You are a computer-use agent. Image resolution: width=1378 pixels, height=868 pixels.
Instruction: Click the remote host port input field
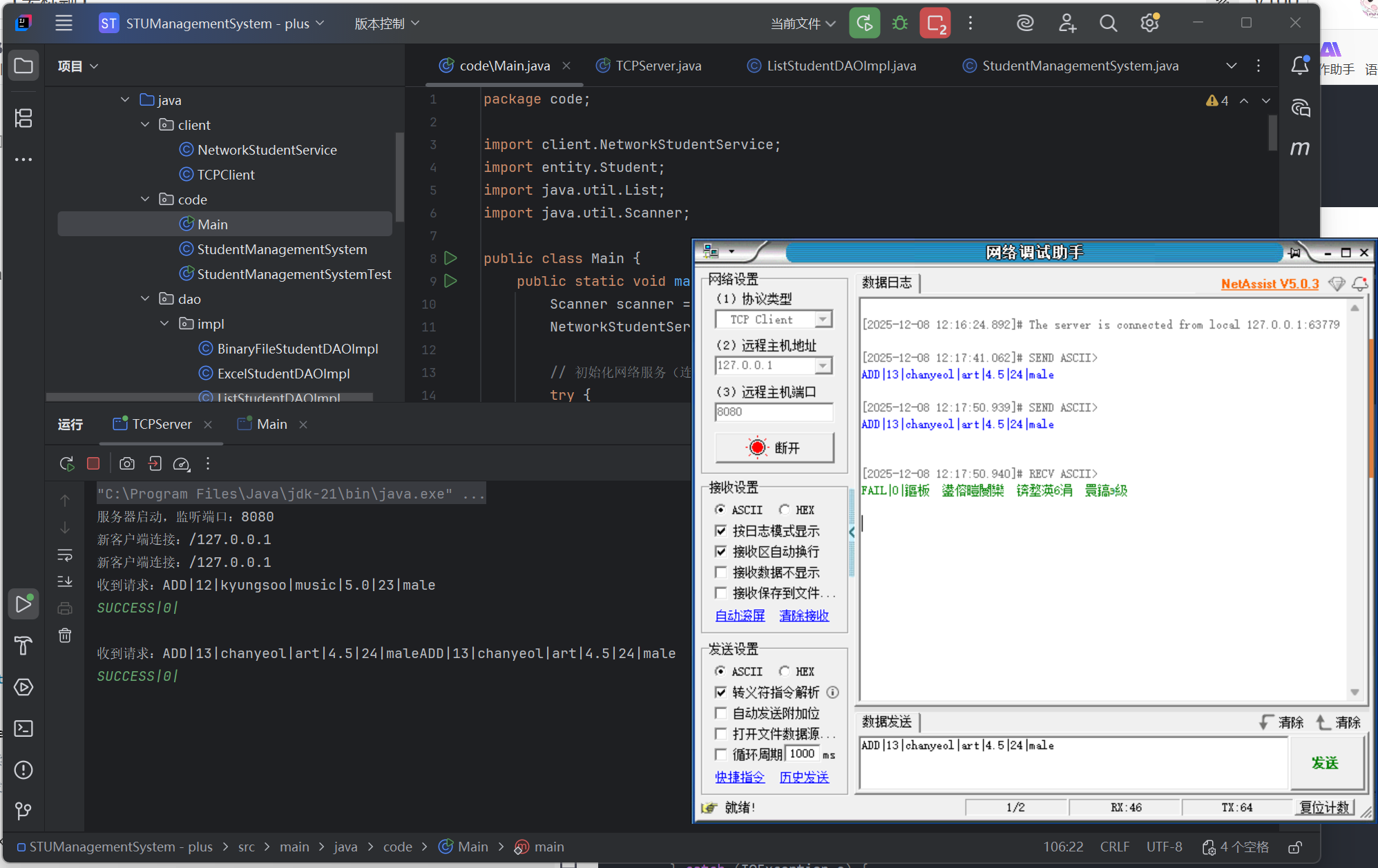[774, 412]
